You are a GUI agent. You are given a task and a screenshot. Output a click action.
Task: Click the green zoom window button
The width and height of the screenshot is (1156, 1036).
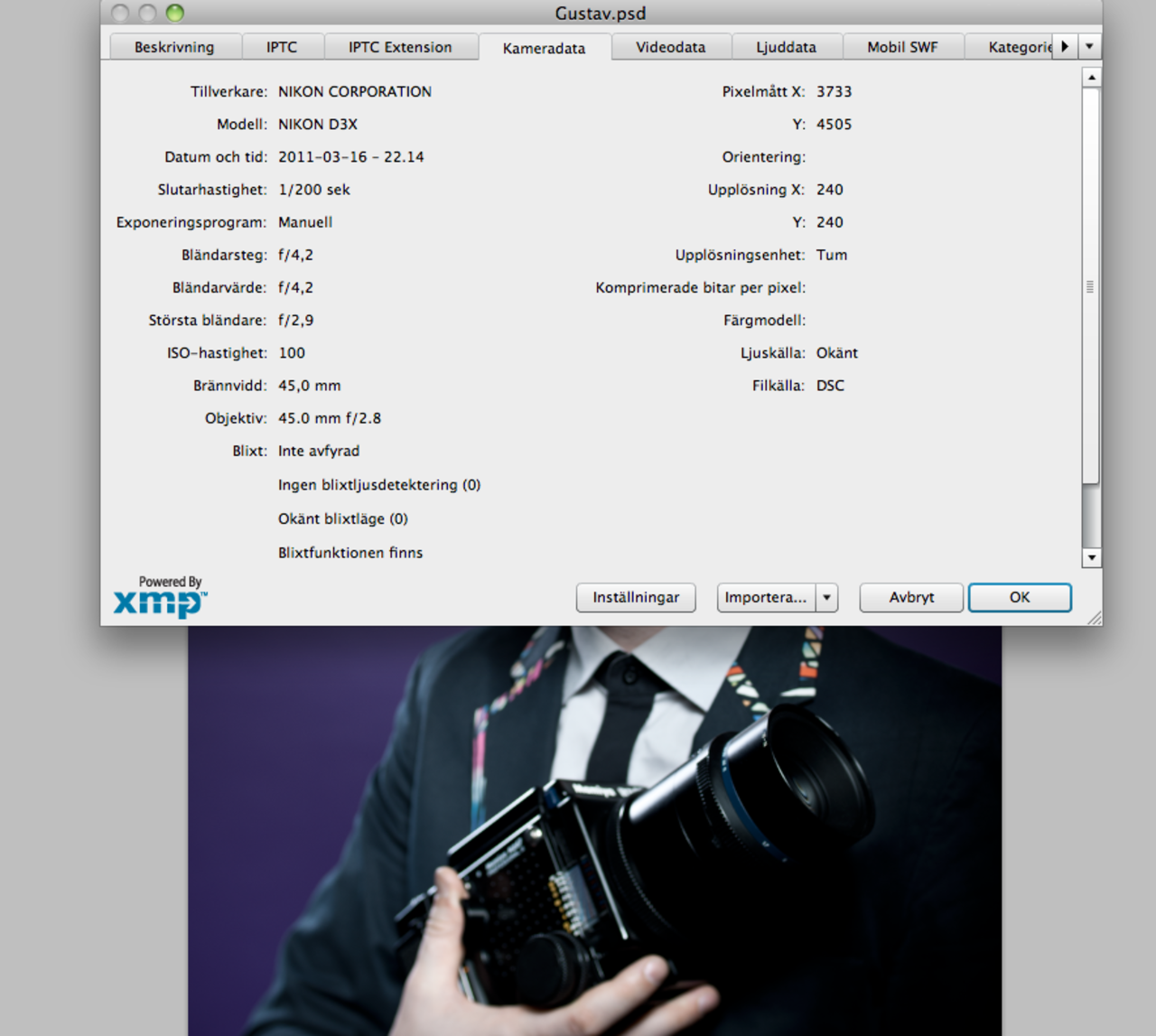point(175,13)
